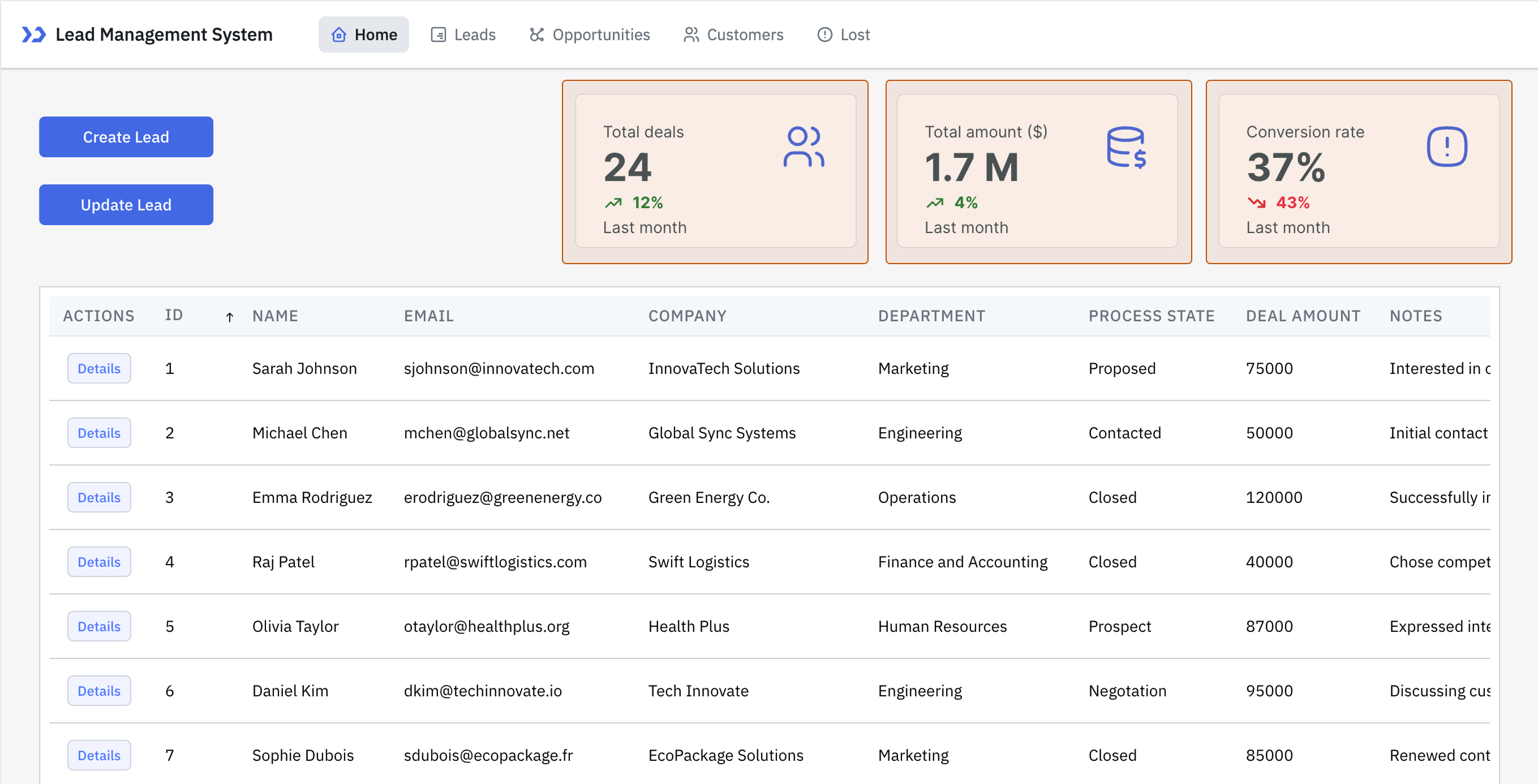Click the people icon in Total deals card
1538x784 pixels.
point(804,147)
